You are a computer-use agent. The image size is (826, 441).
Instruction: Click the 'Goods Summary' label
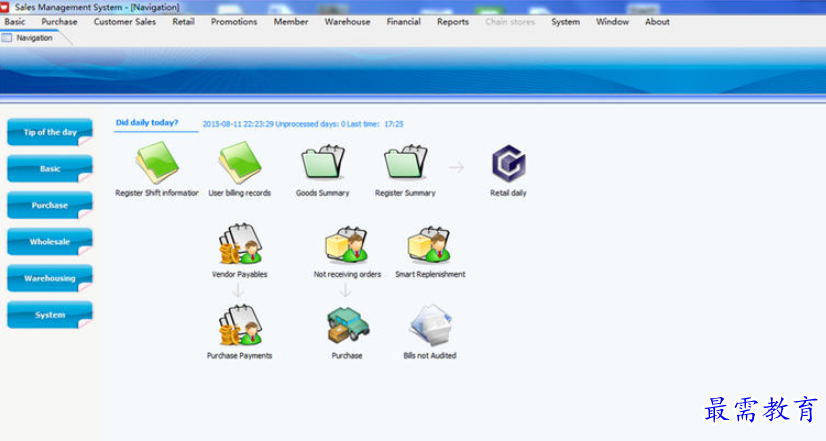click(322, 193)
